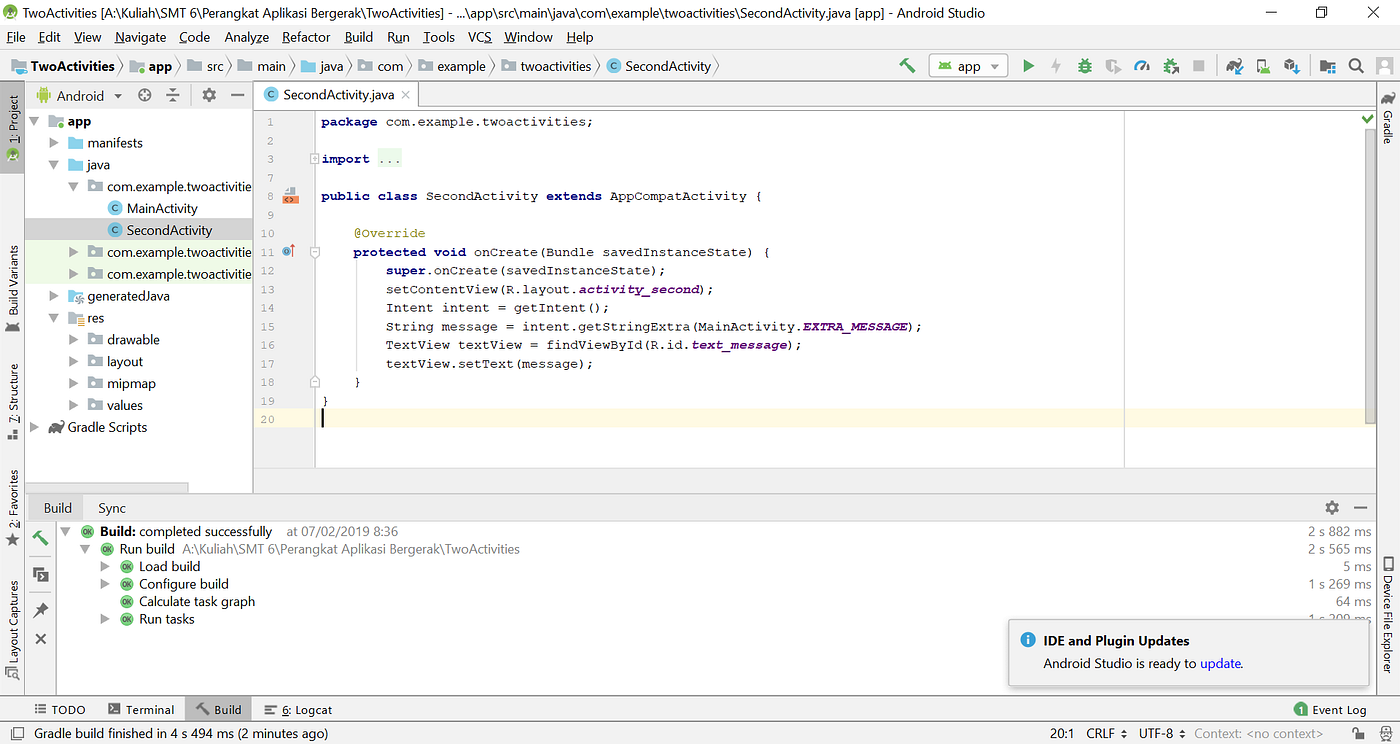Screen dimensions: 1400x744
Task: Click the user avatar icon in toolbar
Action: [1385, 66]
